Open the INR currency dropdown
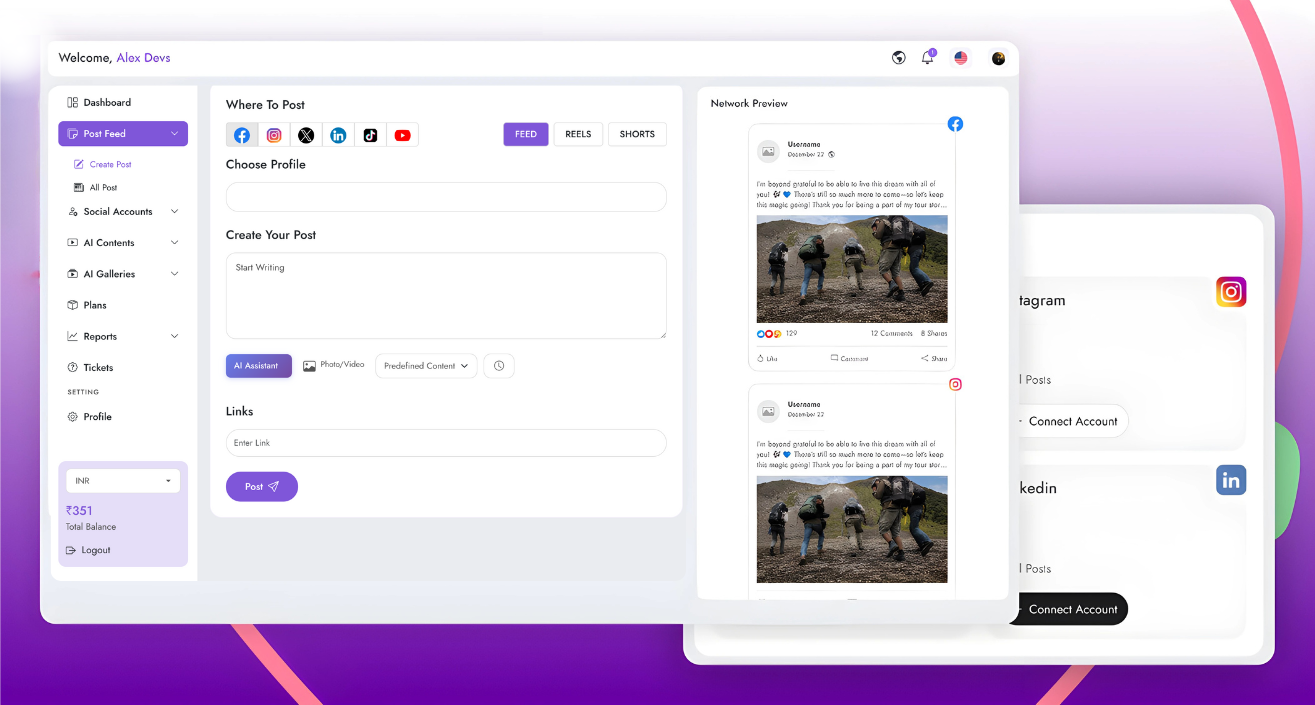The width and height of the screenshot is (1315, 705). (x=123, y=481)
